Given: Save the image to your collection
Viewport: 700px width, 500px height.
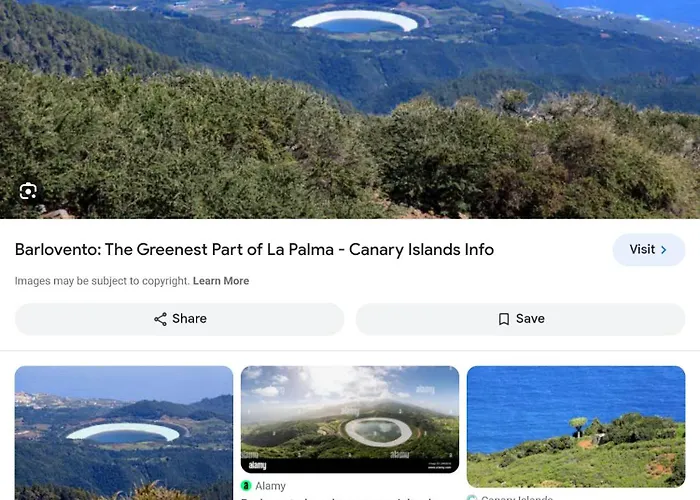Looking at the screenshot, I should (521, 319).
